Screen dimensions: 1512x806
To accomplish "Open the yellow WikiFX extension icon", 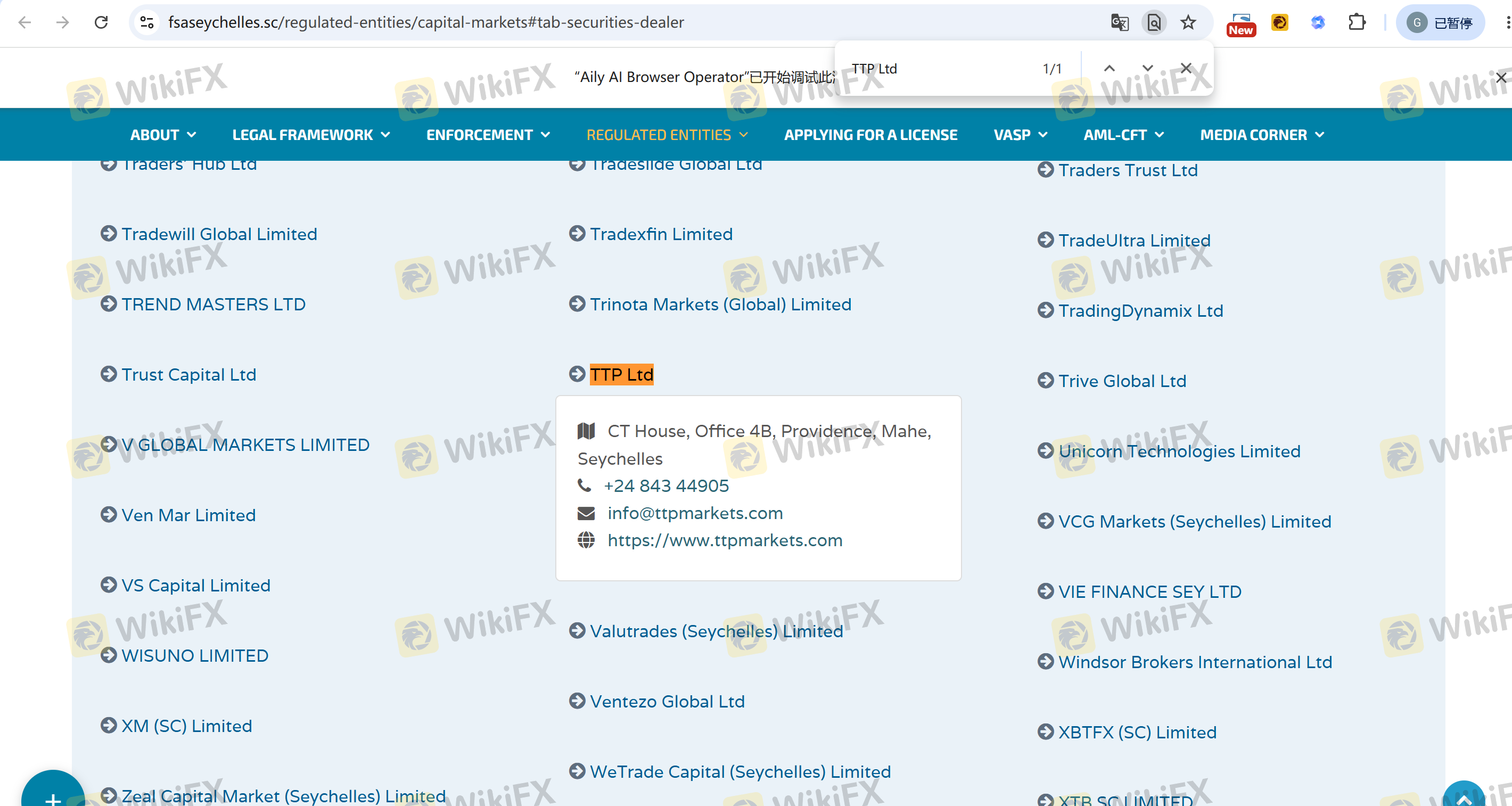I will click(x=1279, y=22).
